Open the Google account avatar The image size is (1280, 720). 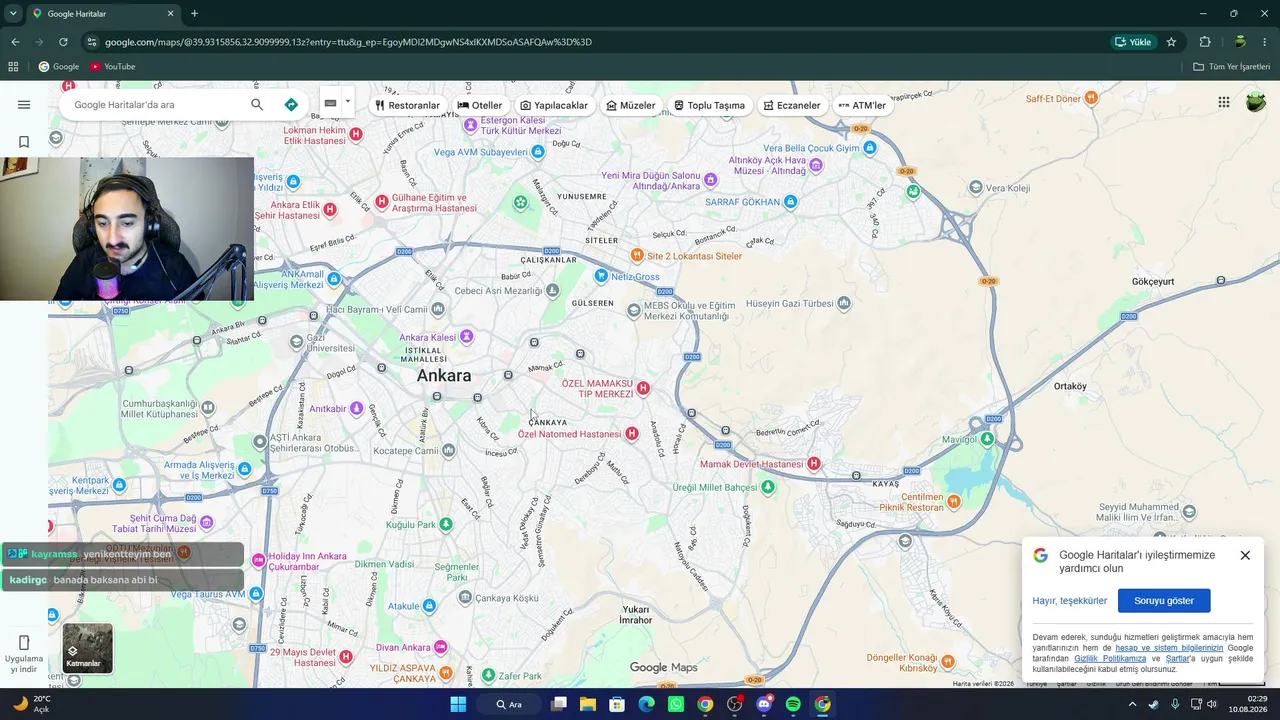(x=1255, y=102)
